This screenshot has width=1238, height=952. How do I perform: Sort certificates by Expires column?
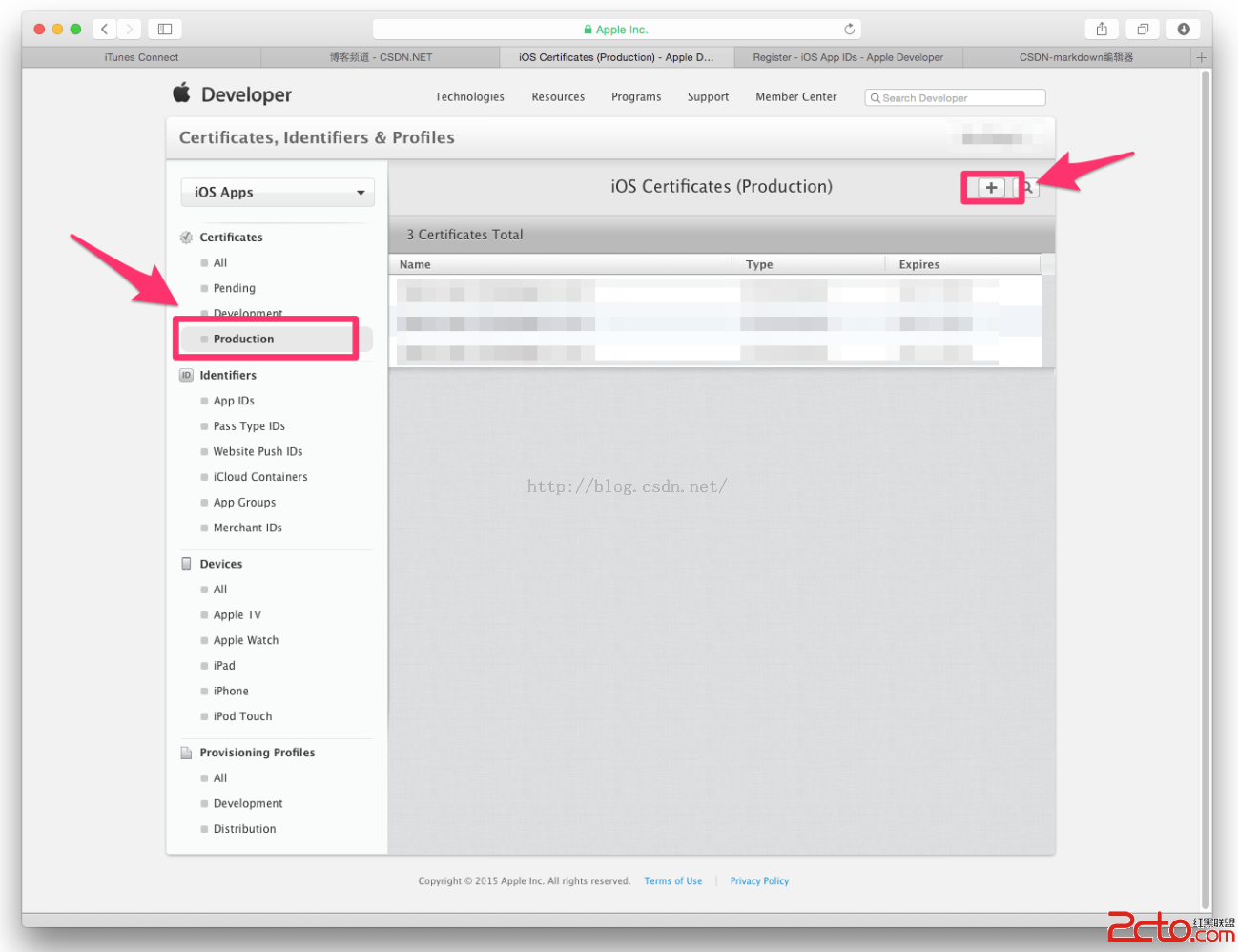pos(962,264)
